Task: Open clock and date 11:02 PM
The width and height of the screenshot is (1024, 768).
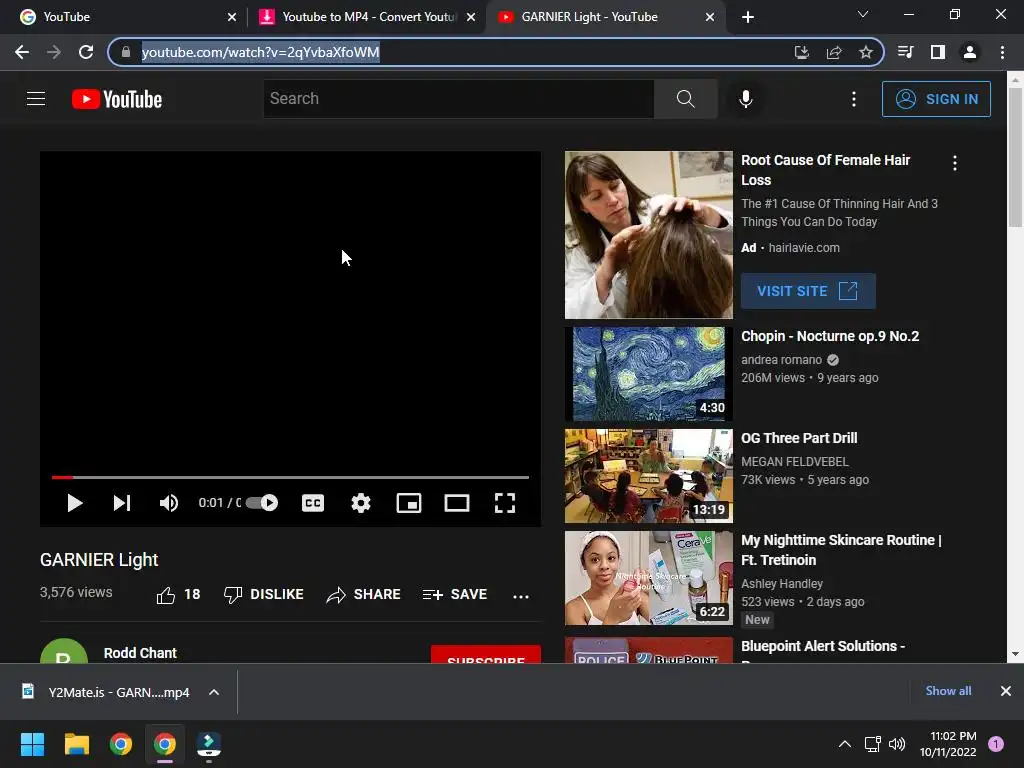Action: (948, 744)
